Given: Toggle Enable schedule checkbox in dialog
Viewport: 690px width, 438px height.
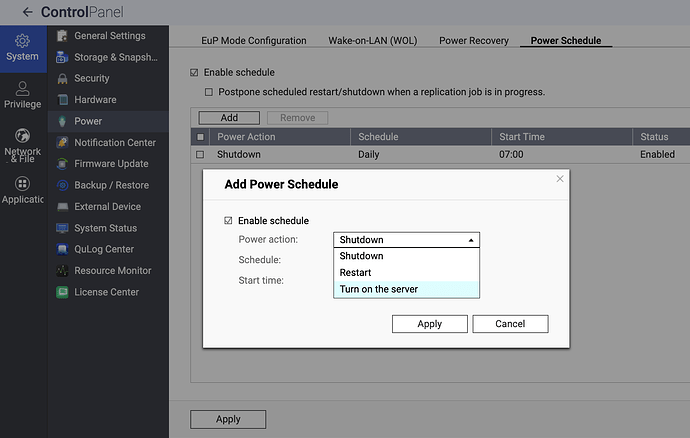Looking at the screenshot, I should [229, 220].
